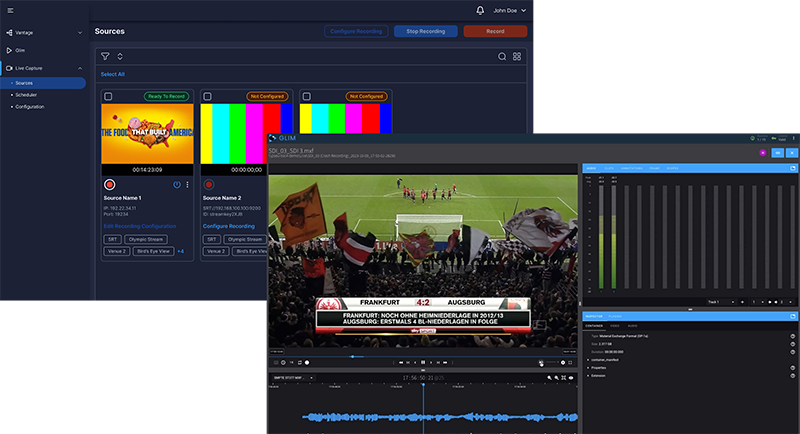Open the John Doe user dropdown

tap(509, 10)
